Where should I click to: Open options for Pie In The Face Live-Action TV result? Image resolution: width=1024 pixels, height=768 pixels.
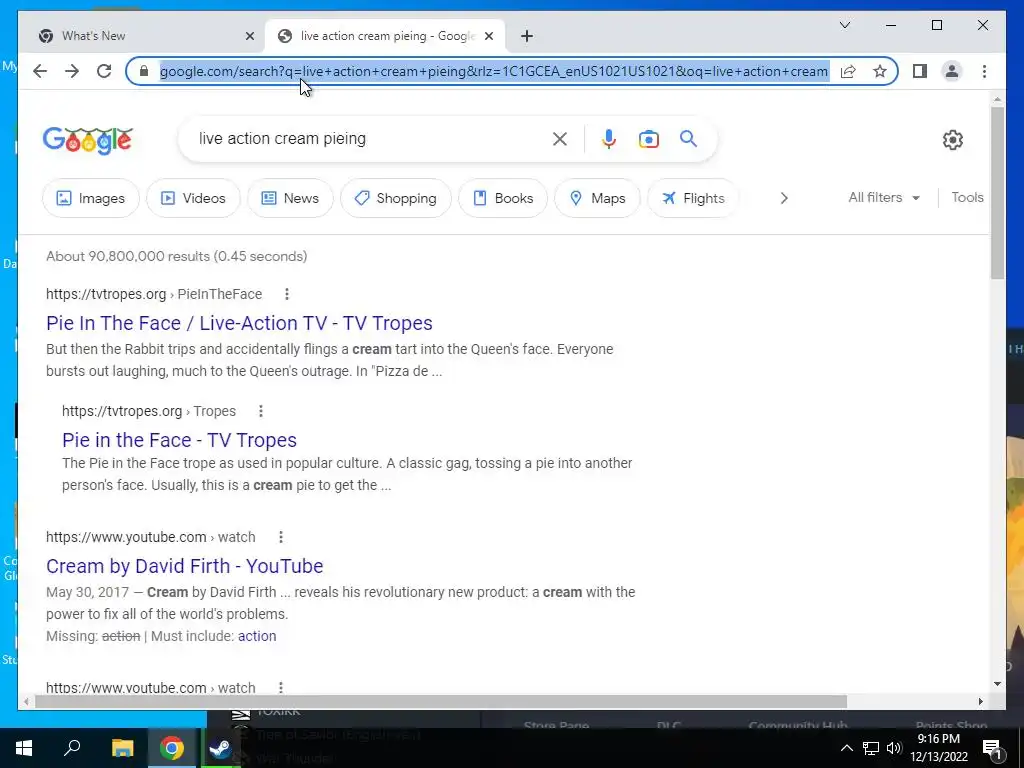[x=287, y=294]
